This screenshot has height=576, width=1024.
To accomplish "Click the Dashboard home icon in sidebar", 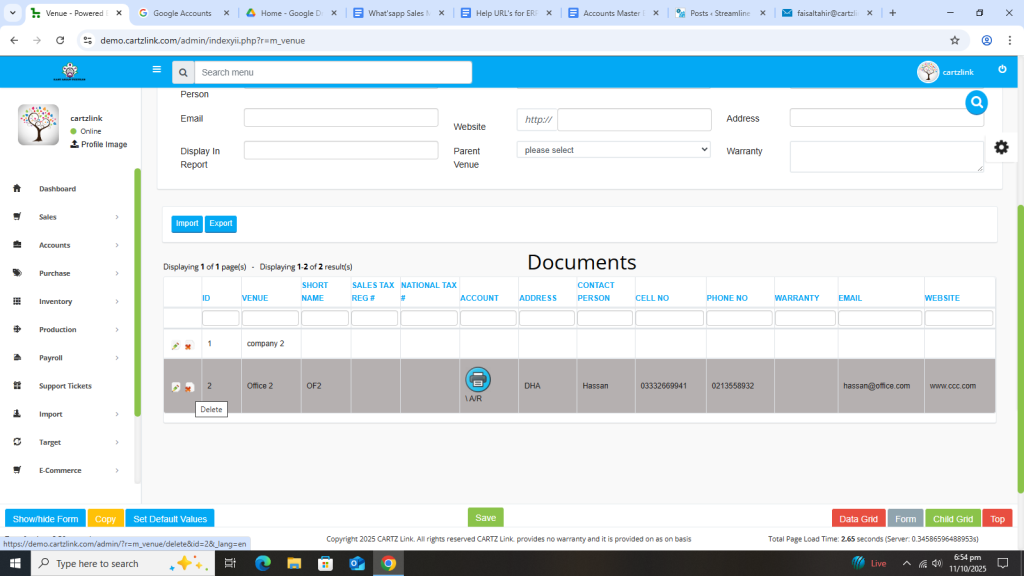I will point(17,189).
